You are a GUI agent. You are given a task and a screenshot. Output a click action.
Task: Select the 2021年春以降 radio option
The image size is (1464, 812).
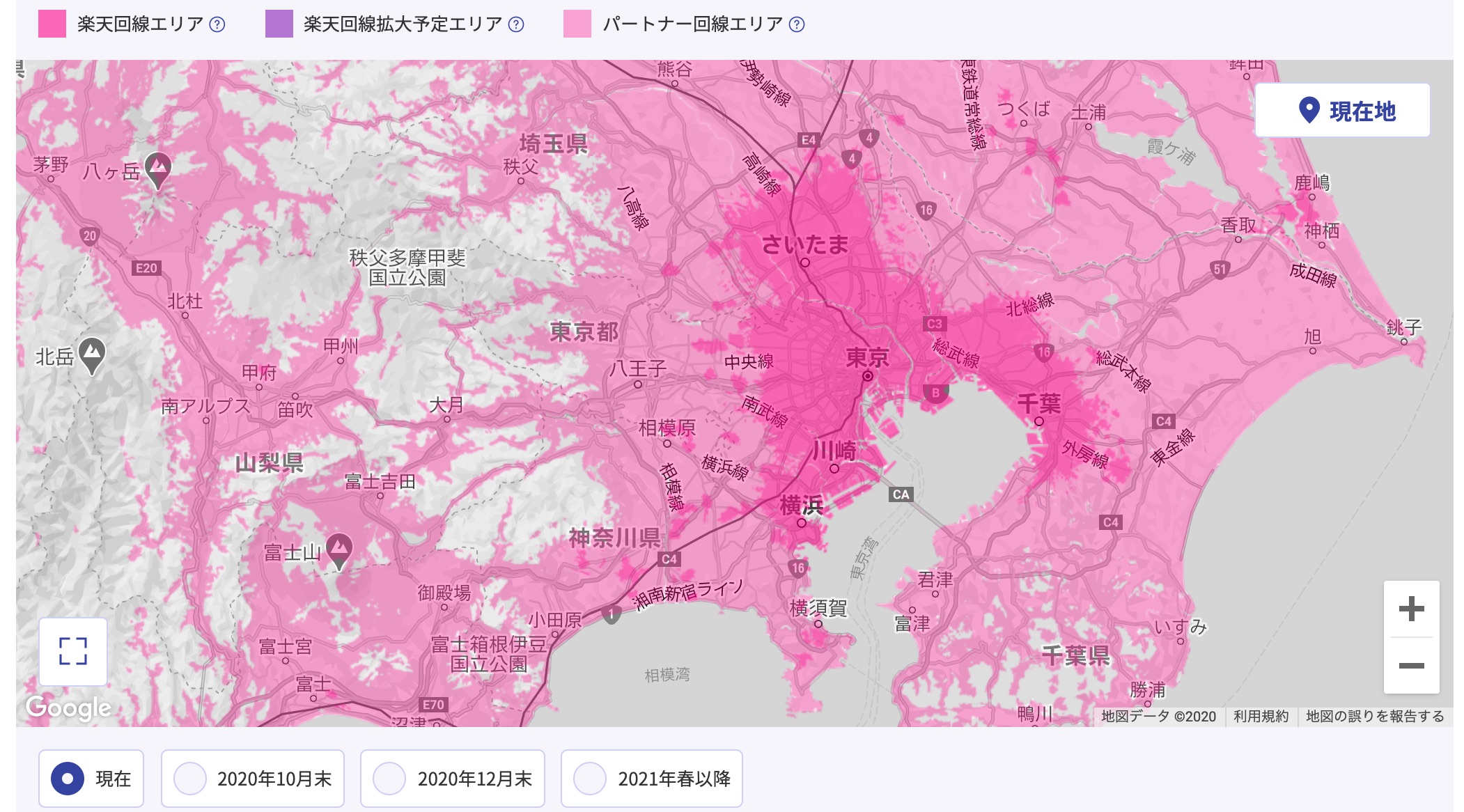(x=652, y=778)
